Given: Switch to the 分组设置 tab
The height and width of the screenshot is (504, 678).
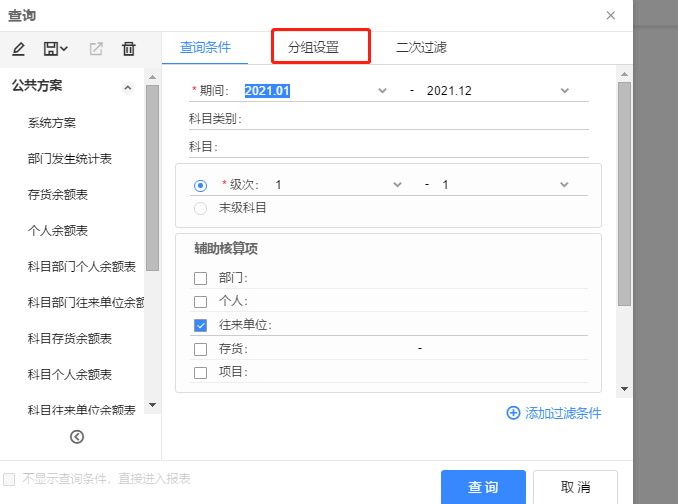Looking at the screenshot, I should (x=313, y=47).
